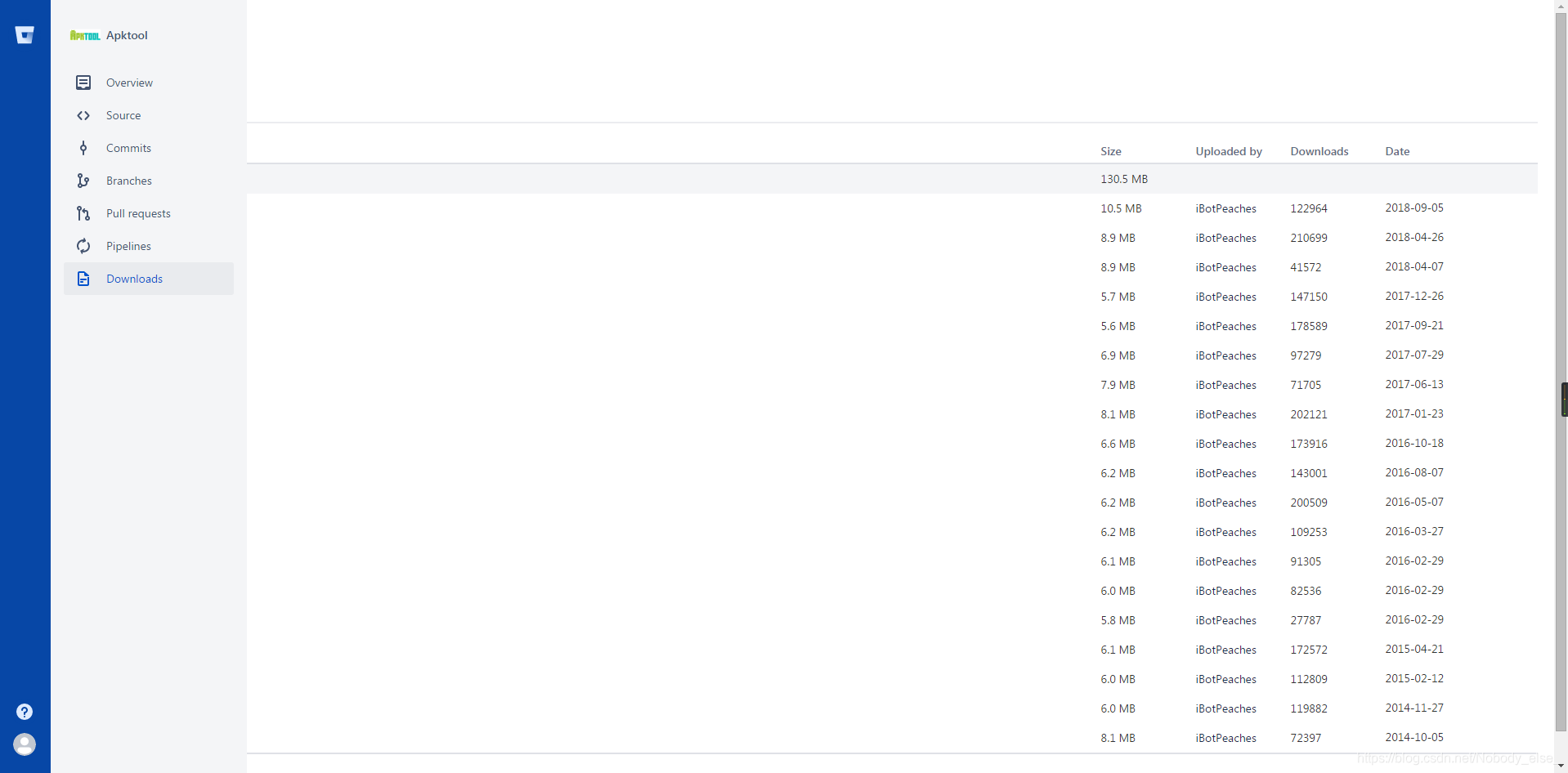The width and height of the screenshot is (1568, 773).
Task: Open iBotPeaches link on the 2014-10-05 row
Action: (x=1225, y=738)
